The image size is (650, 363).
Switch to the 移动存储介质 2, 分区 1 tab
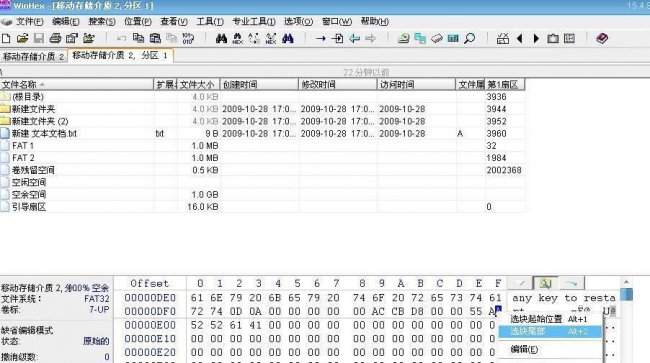(120, 56)
